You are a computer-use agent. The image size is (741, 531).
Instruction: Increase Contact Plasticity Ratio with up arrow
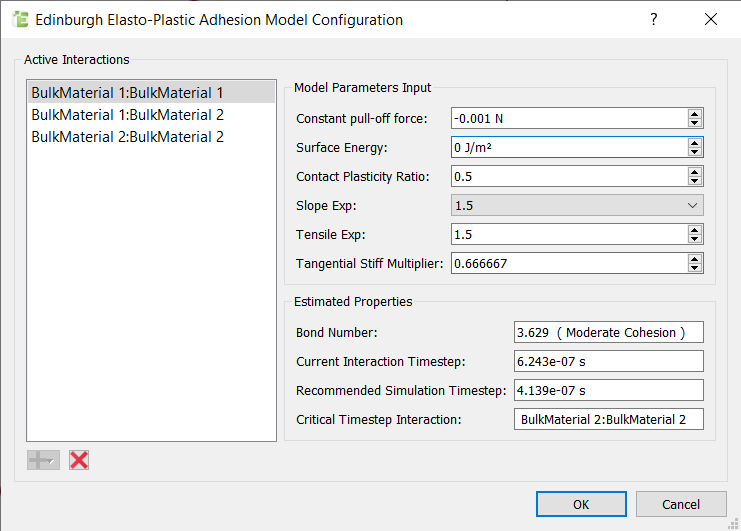click(695, 171)
